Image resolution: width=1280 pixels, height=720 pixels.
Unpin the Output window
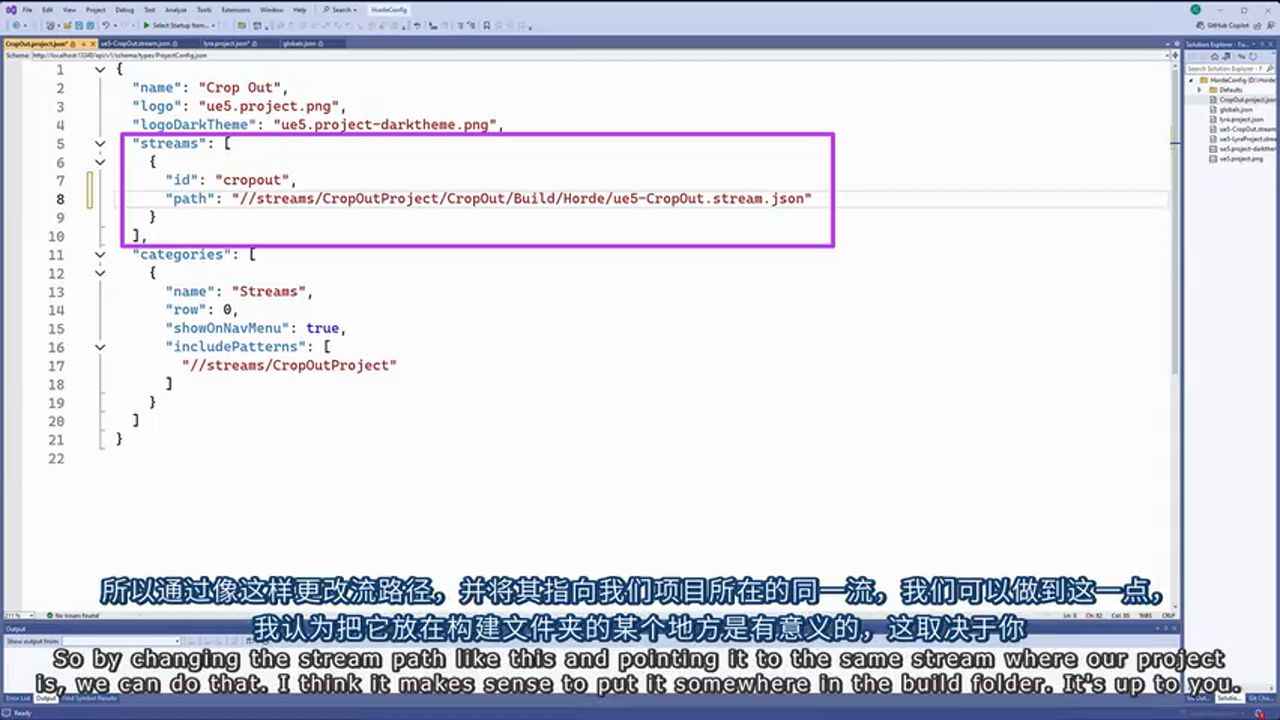coord(1165,628)
